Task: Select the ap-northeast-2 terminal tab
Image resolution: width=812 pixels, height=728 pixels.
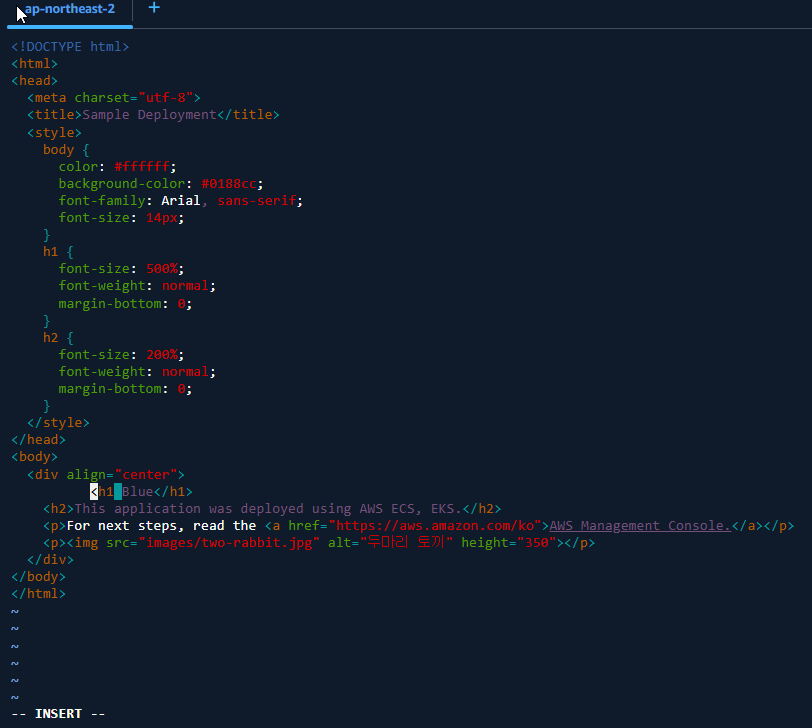Action: click(70, 9)
